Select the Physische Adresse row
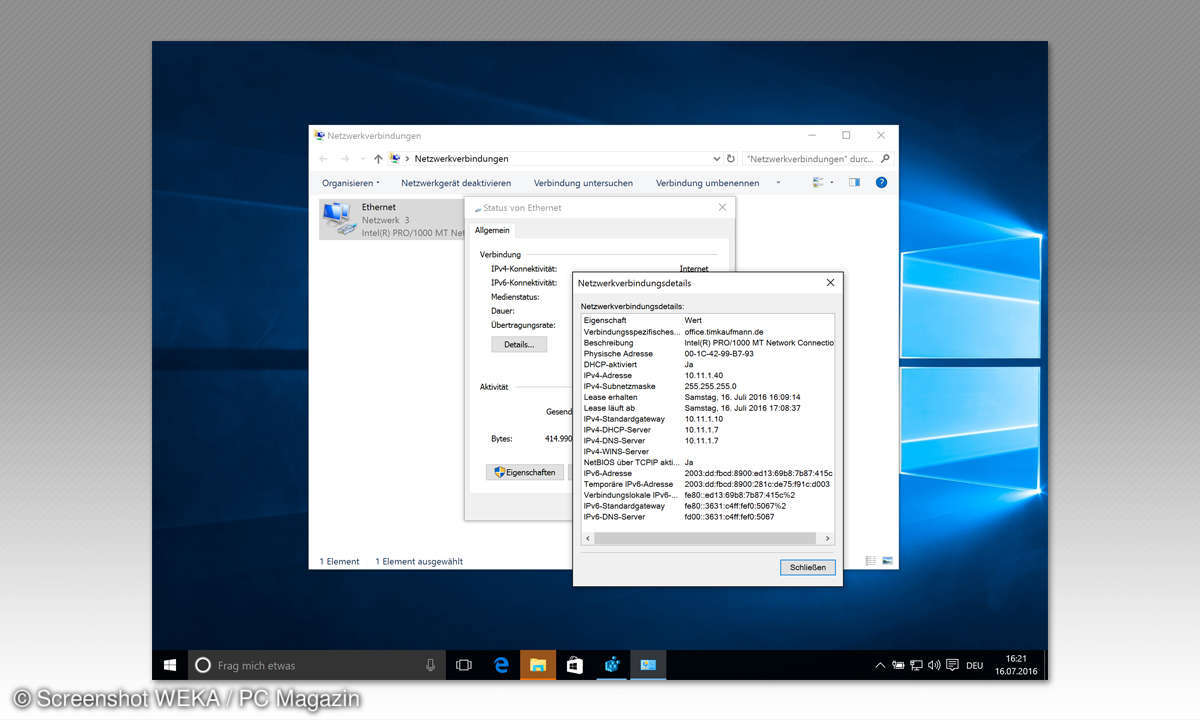 708,353
